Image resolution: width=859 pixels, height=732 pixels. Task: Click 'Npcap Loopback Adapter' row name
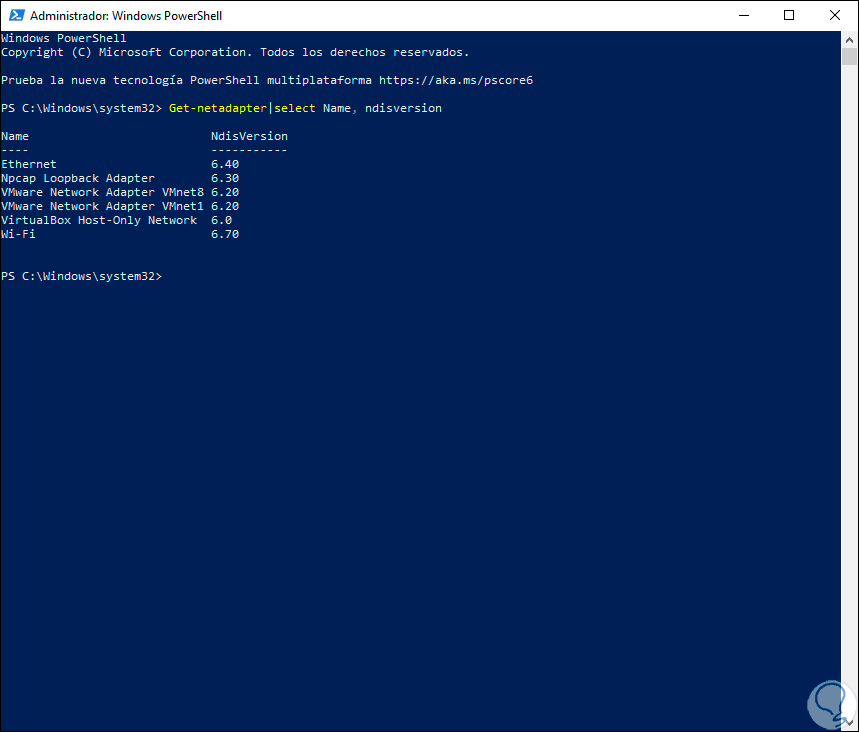pyautogui.click(x=78, y=179)
